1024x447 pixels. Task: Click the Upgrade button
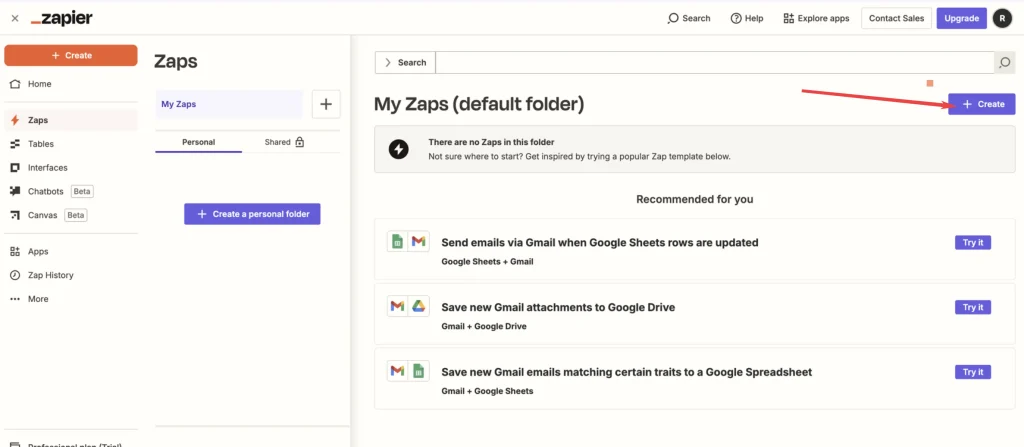tap(961, 18)
